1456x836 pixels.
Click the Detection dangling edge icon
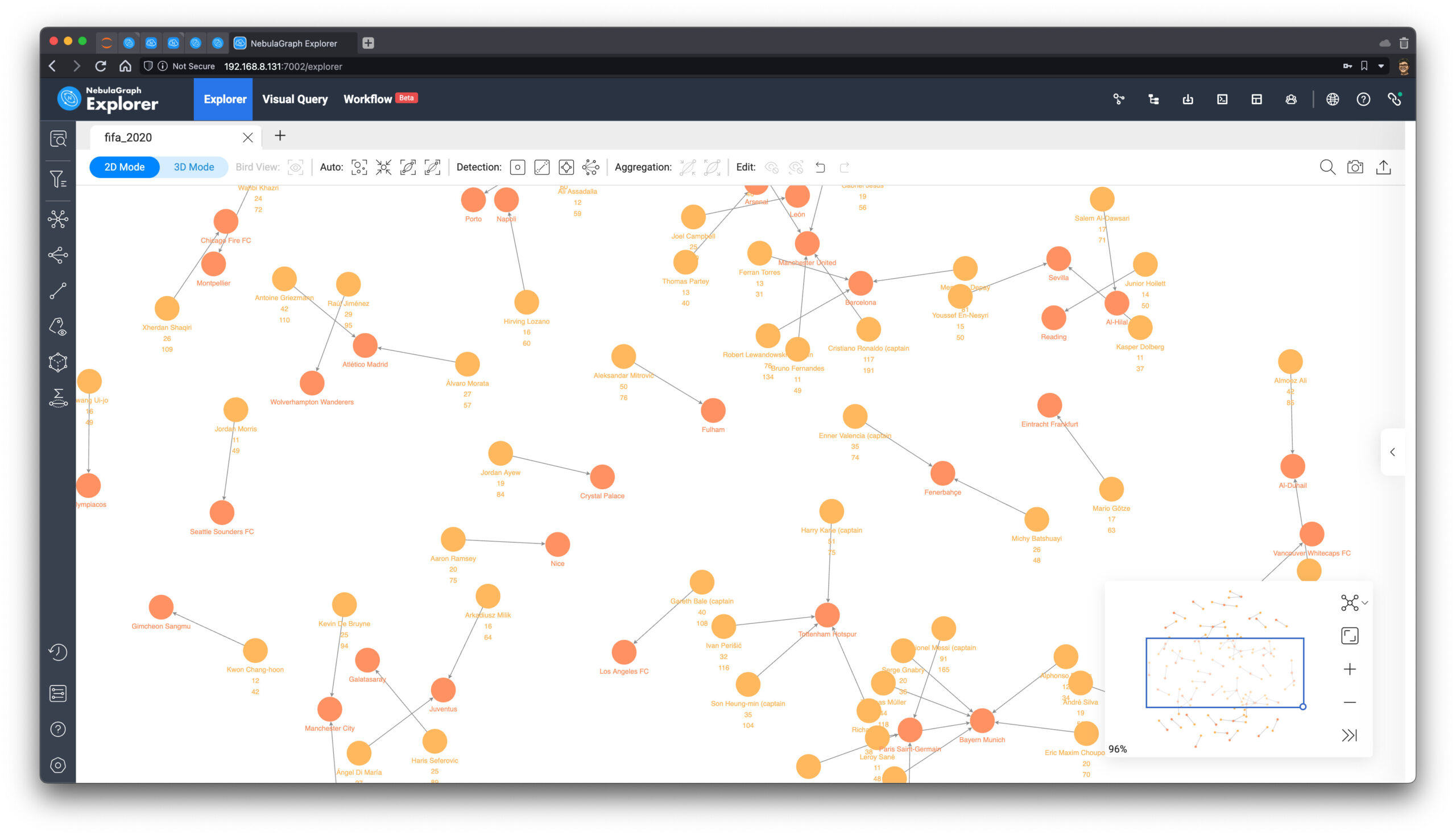coord(541,167)
